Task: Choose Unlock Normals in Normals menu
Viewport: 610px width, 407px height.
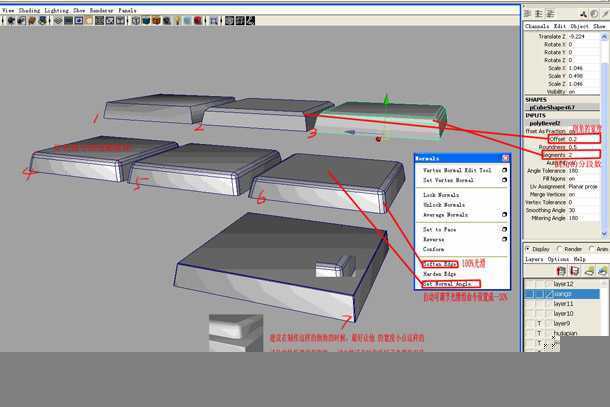Action: pyautogui.click(x=444, y=205)
